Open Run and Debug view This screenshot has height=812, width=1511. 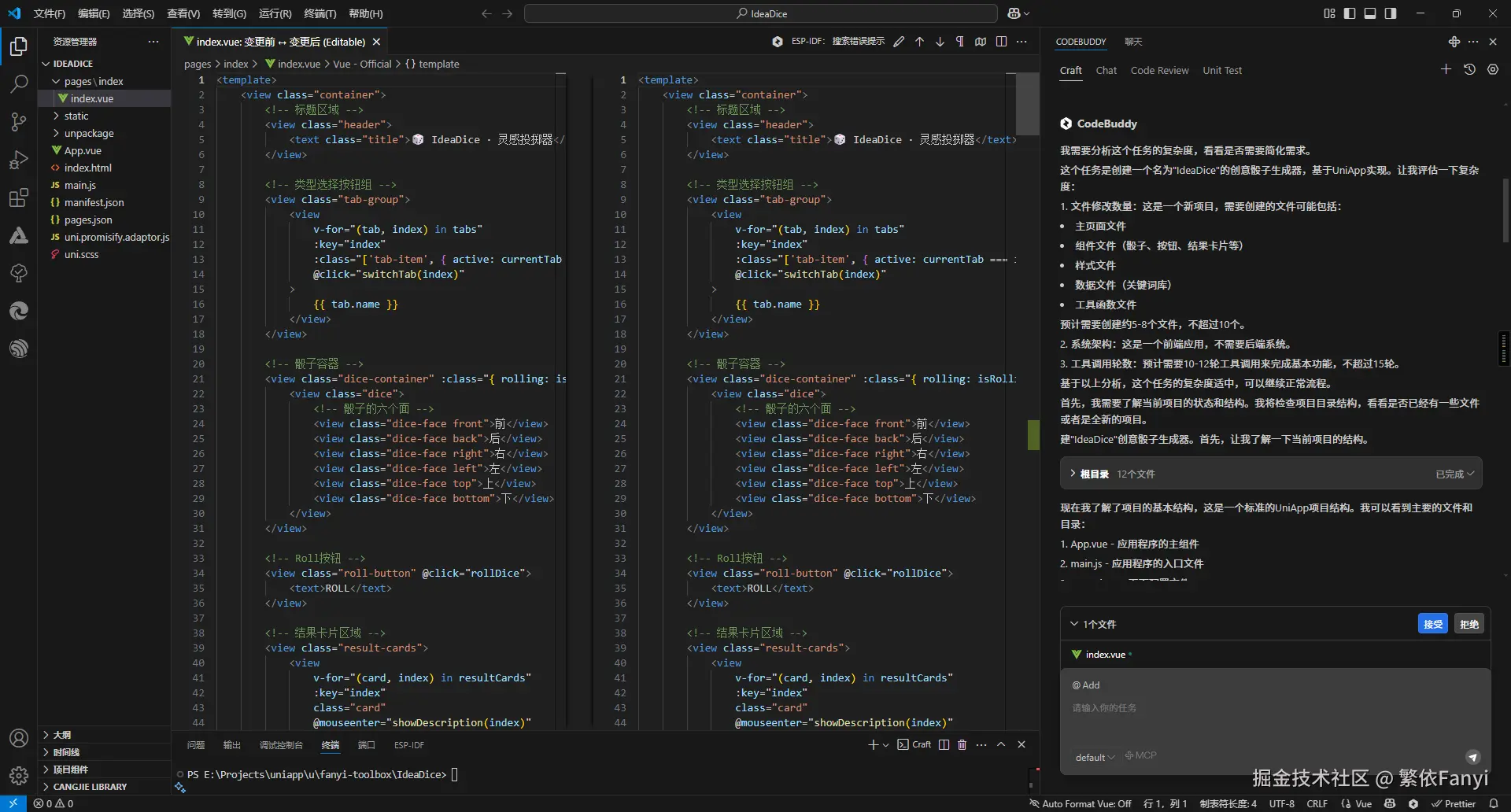pyautogui.click(x=19, y=160)
